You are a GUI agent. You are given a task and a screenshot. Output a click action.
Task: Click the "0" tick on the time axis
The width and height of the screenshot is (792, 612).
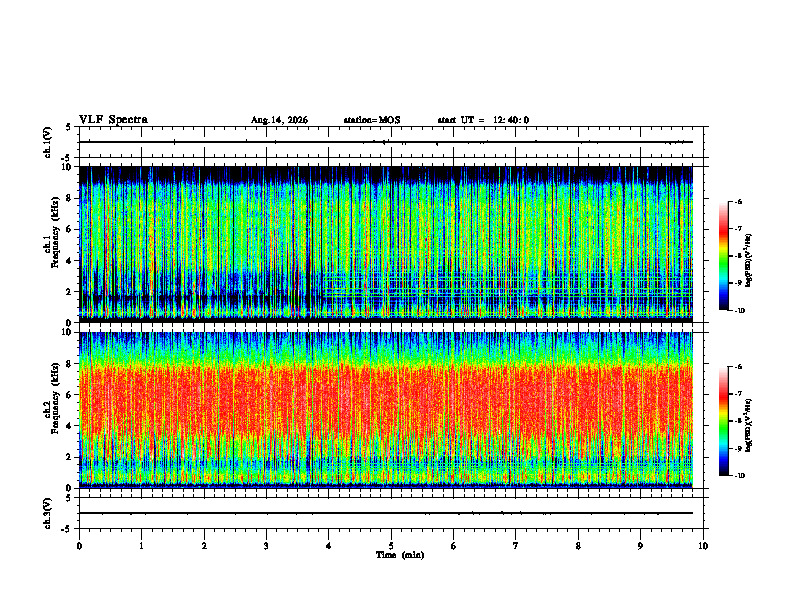tap(79, 546)
